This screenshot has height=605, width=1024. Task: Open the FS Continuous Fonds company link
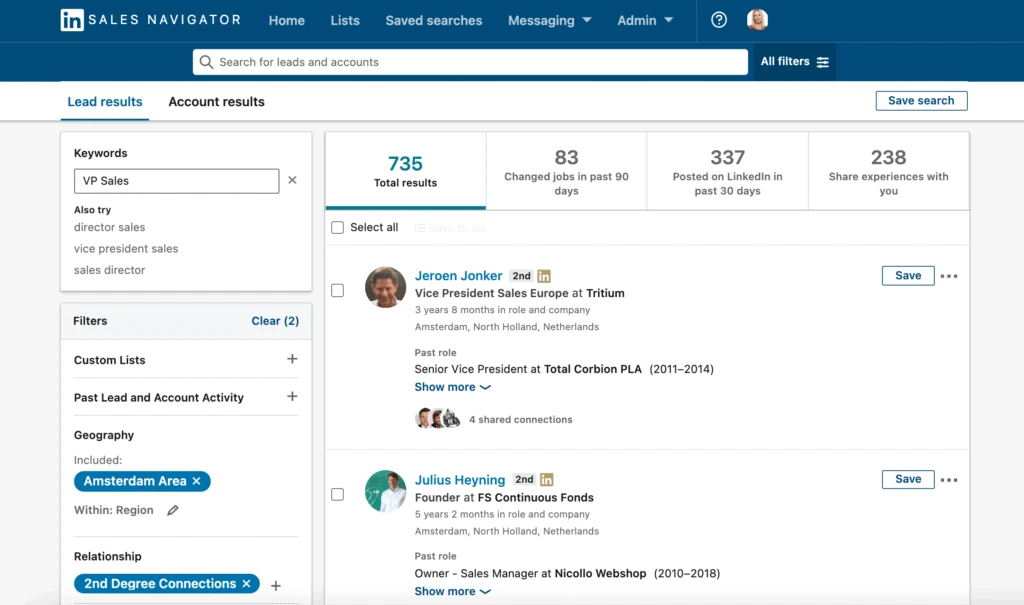point(536,498)
